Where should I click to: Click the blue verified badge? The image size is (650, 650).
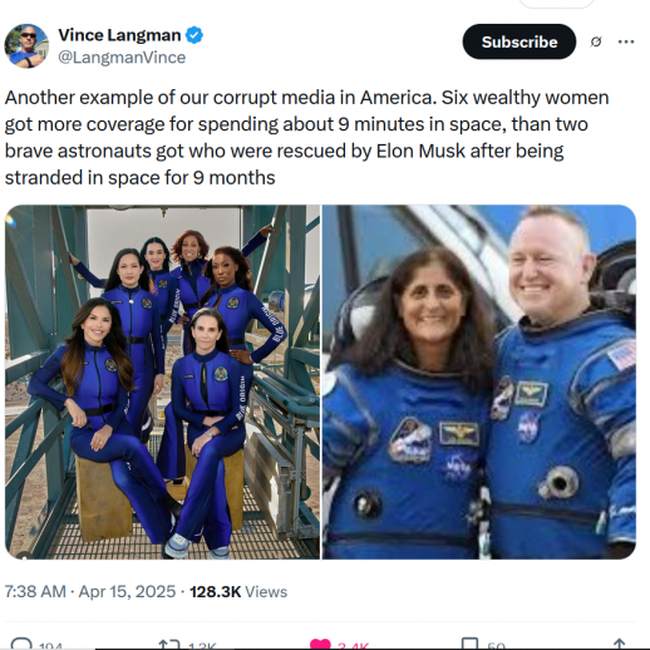[194, 35]
